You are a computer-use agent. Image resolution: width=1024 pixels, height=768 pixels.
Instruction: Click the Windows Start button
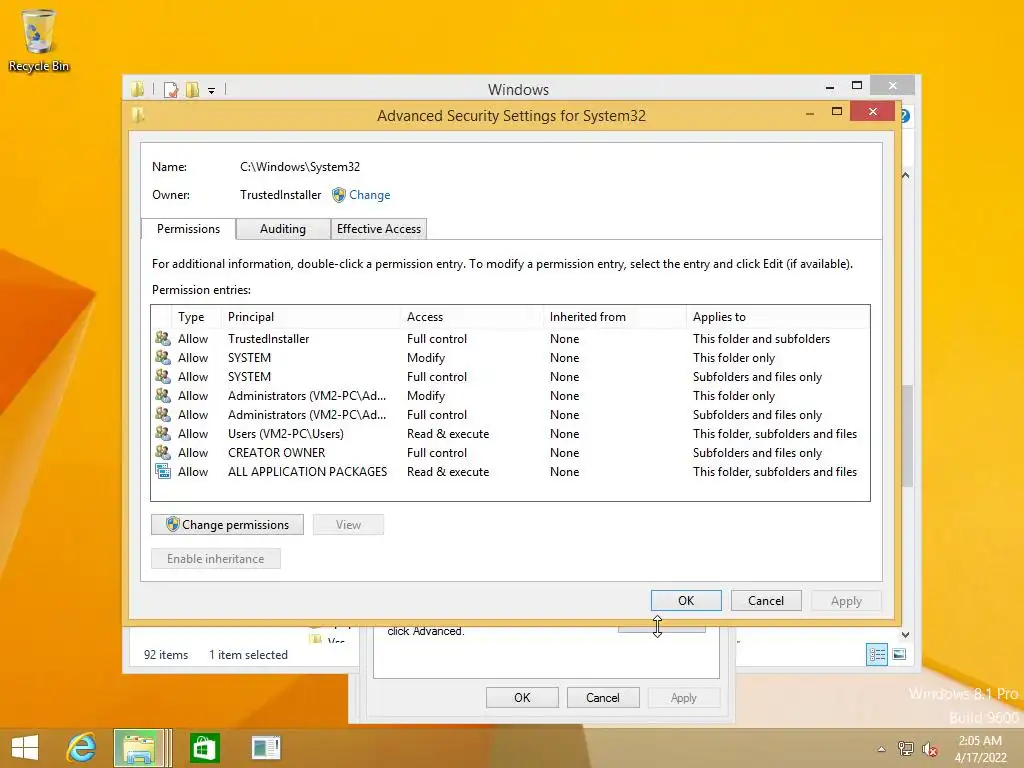pos(25,748)
